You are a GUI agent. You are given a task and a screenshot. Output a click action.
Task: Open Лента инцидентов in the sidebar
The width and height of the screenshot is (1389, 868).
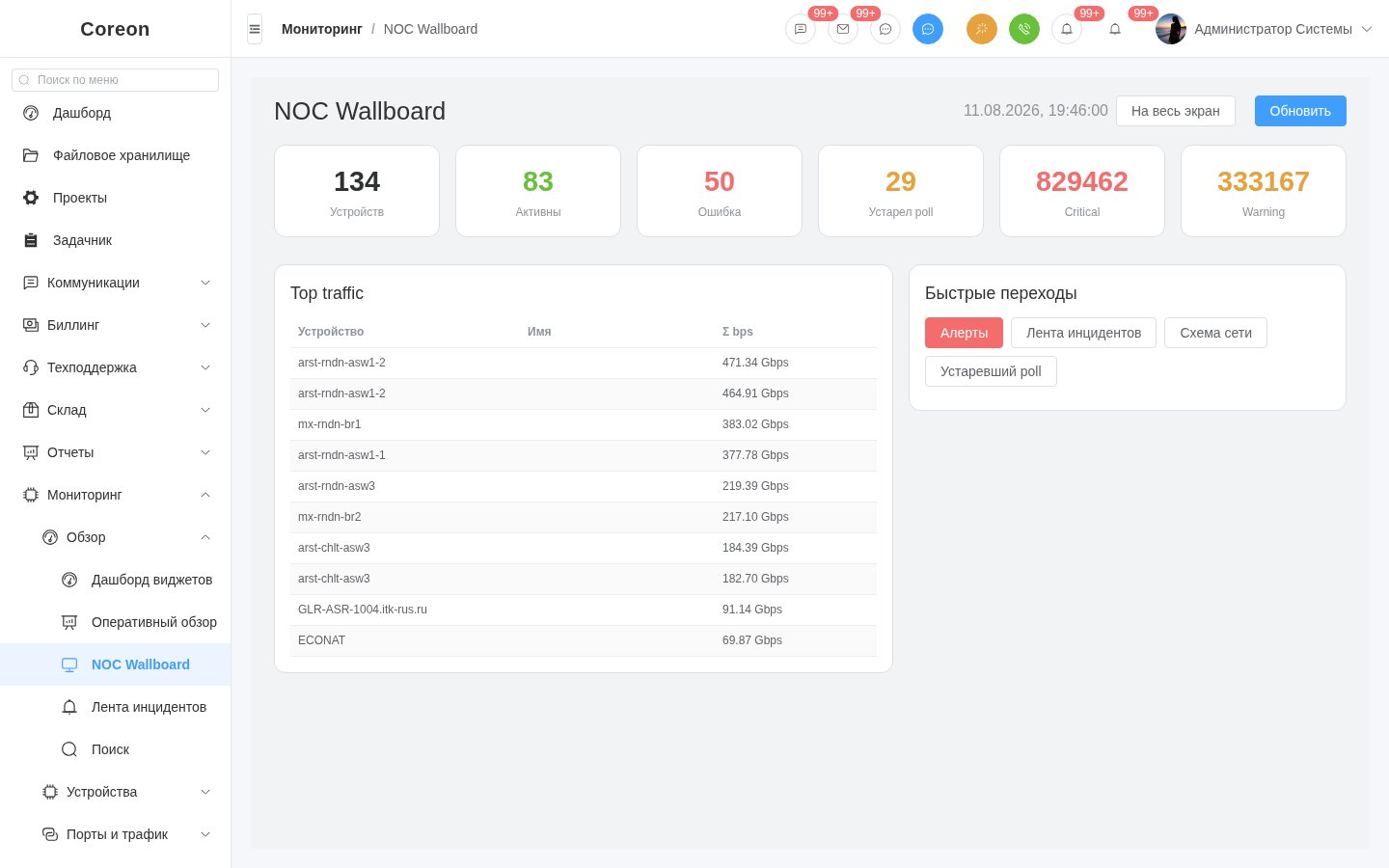(x=116, y=707)
